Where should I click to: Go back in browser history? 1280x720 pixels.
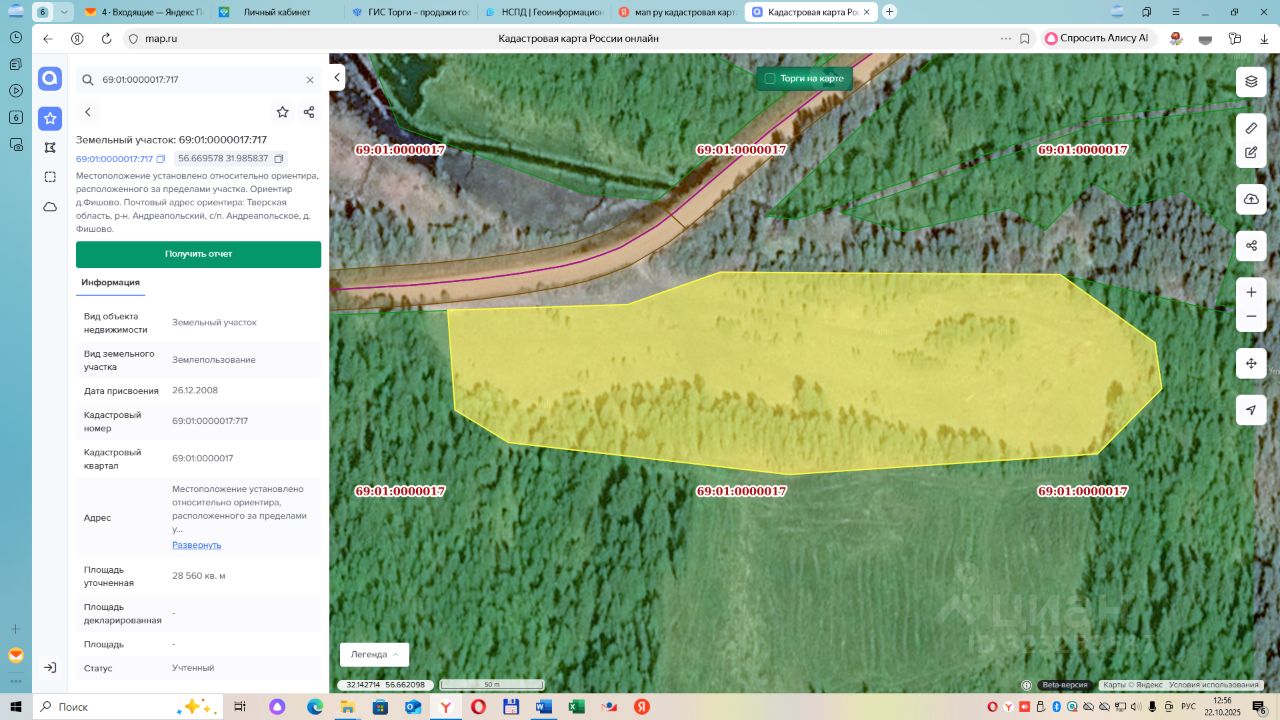(48, 38)
